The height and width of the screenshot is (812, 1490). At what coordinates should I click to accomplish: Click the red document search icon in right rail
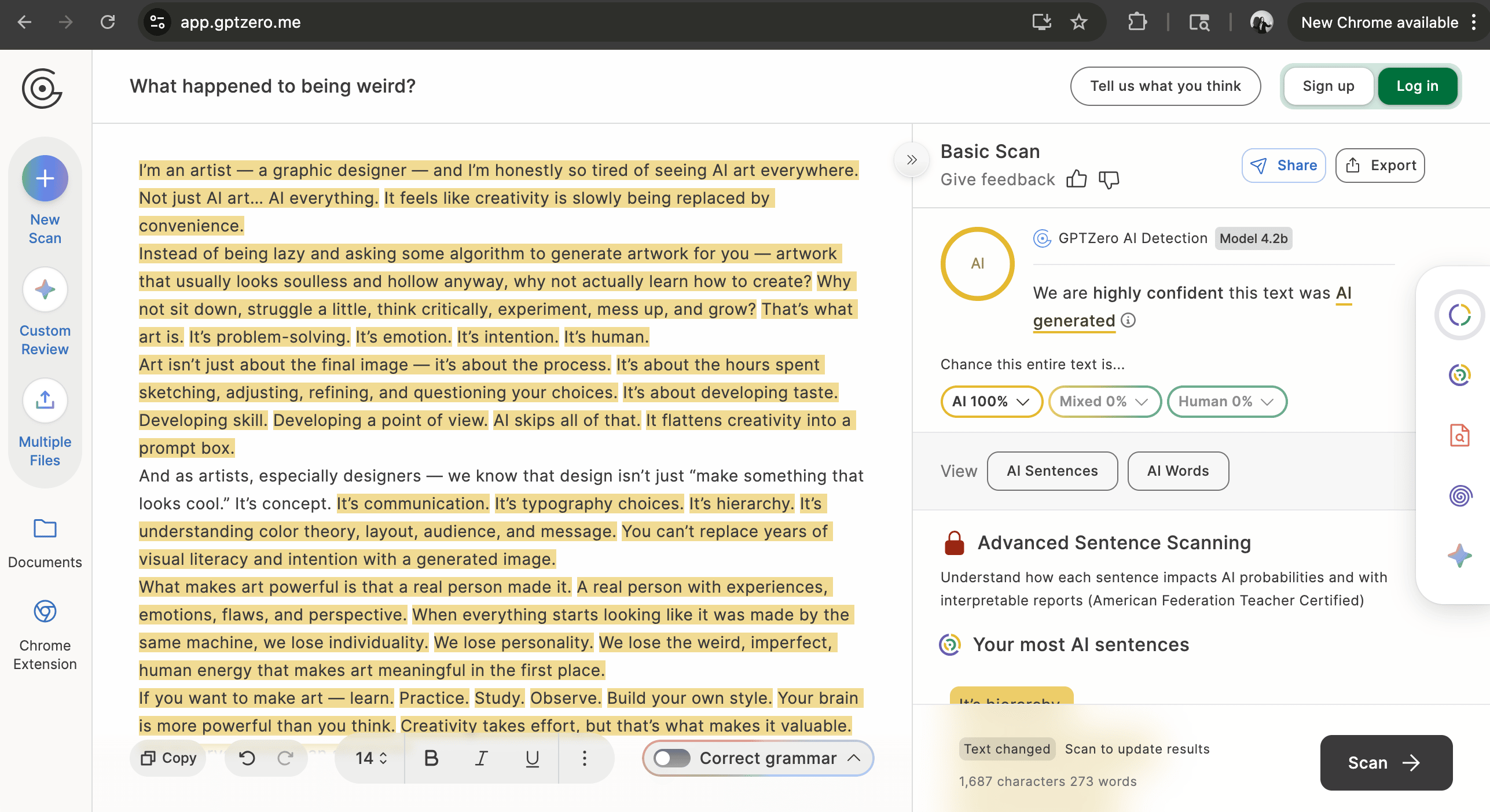point(1460,435)
